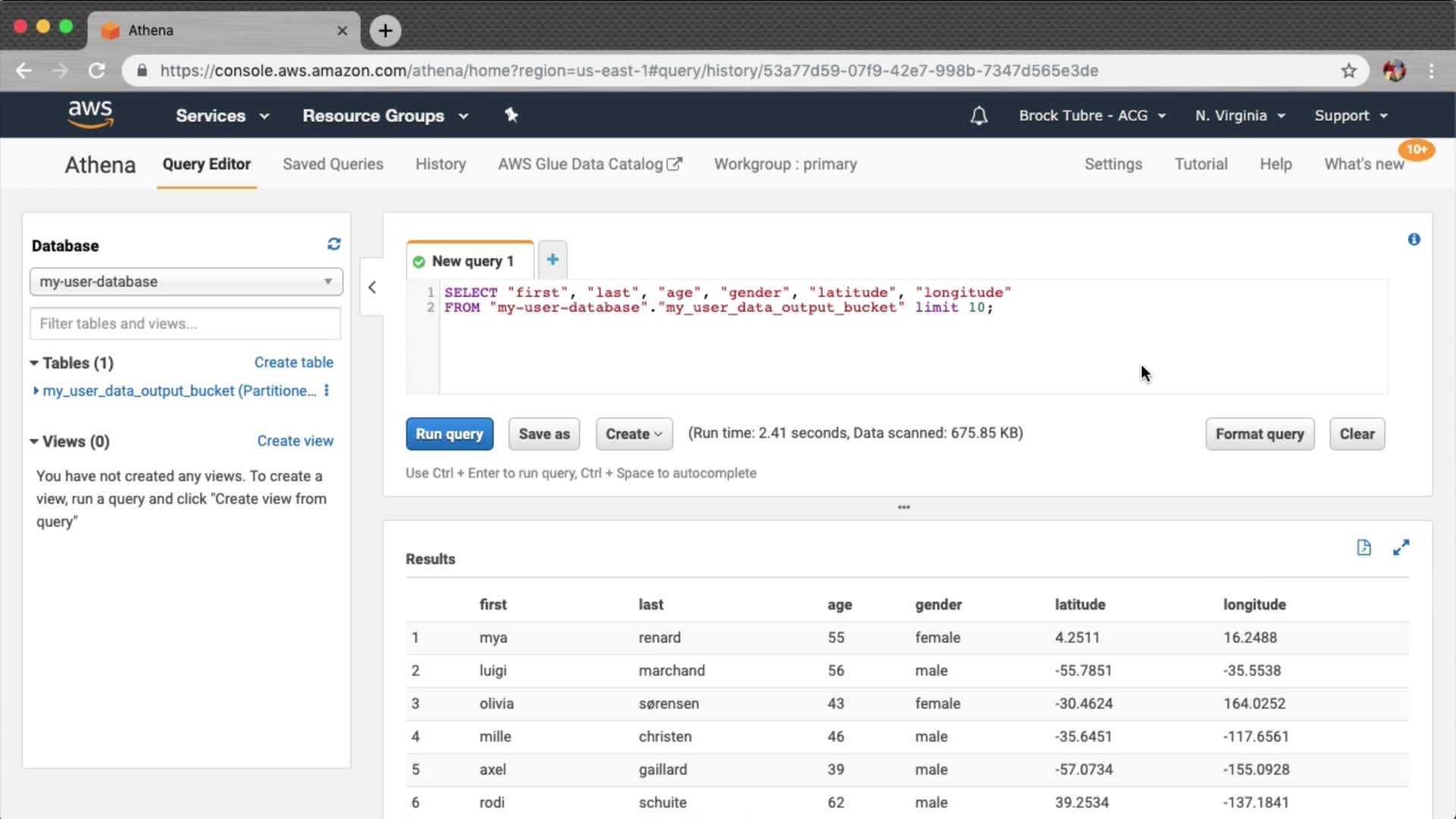Open the Create dropdown button

(x=634, y=434)
